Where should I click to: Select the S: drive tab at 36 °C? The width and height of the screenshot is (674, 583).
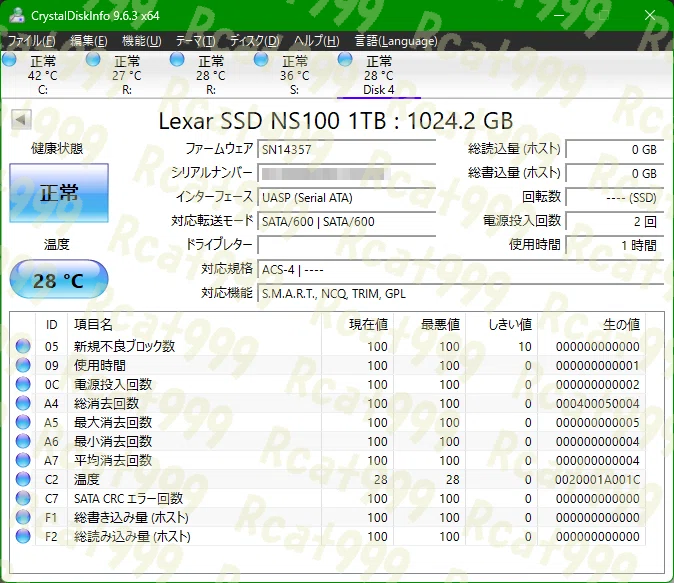[294, 75]
